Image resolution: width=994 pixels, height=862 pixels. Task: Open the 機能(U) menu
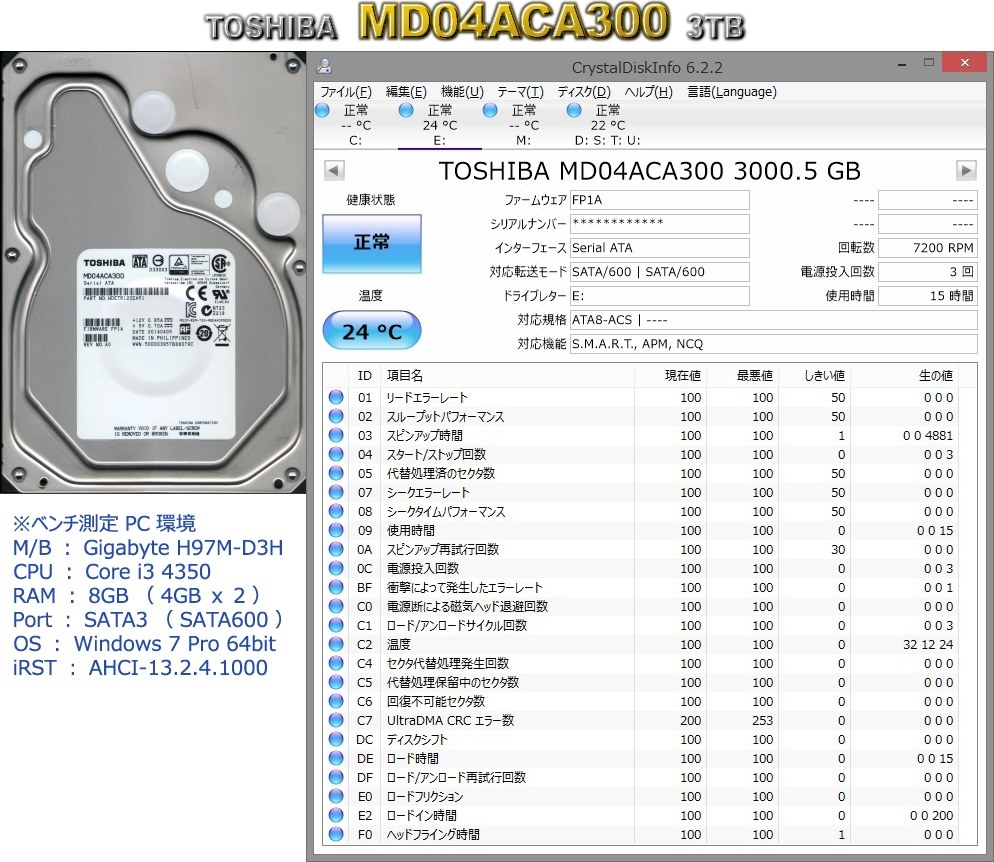tap(462, 92)
